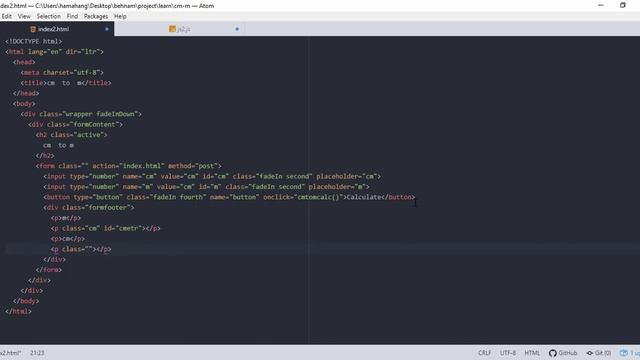Click the empty p class="" line
Image resolution: width=640 pixels, height=360 pixels.
(81, 249)
